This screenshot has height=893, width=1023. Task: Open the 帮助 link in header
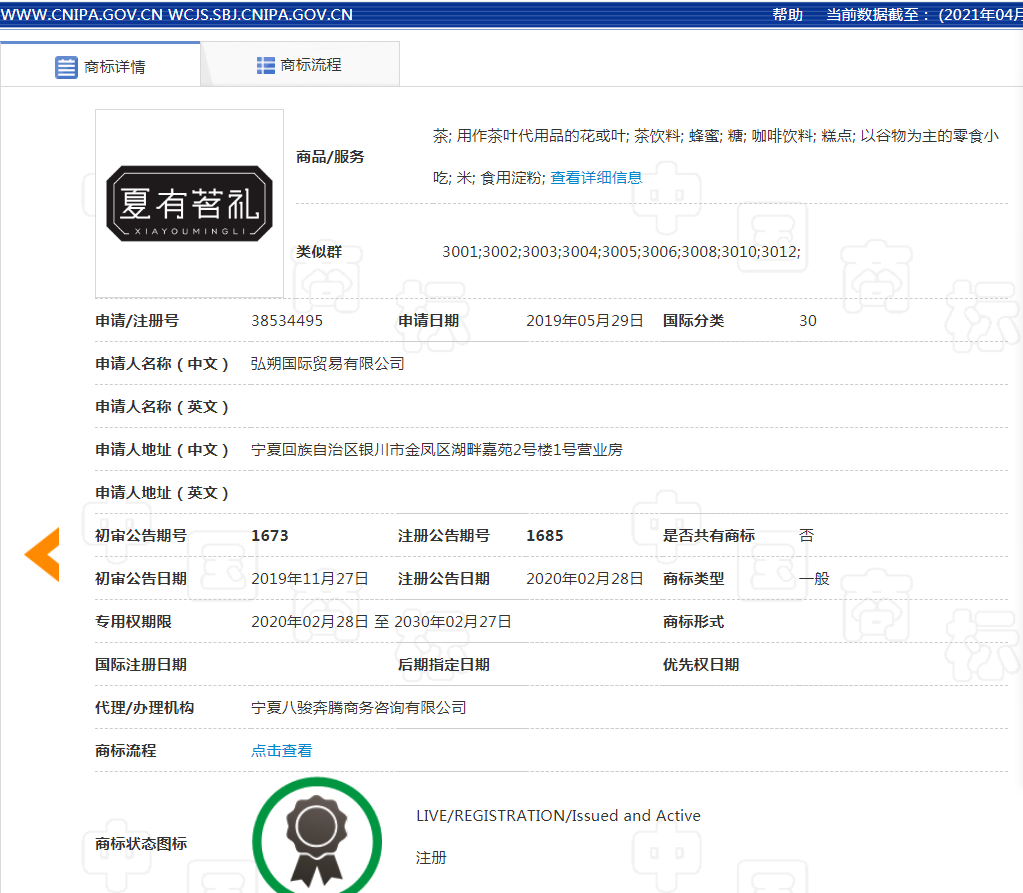click(787, 15)
